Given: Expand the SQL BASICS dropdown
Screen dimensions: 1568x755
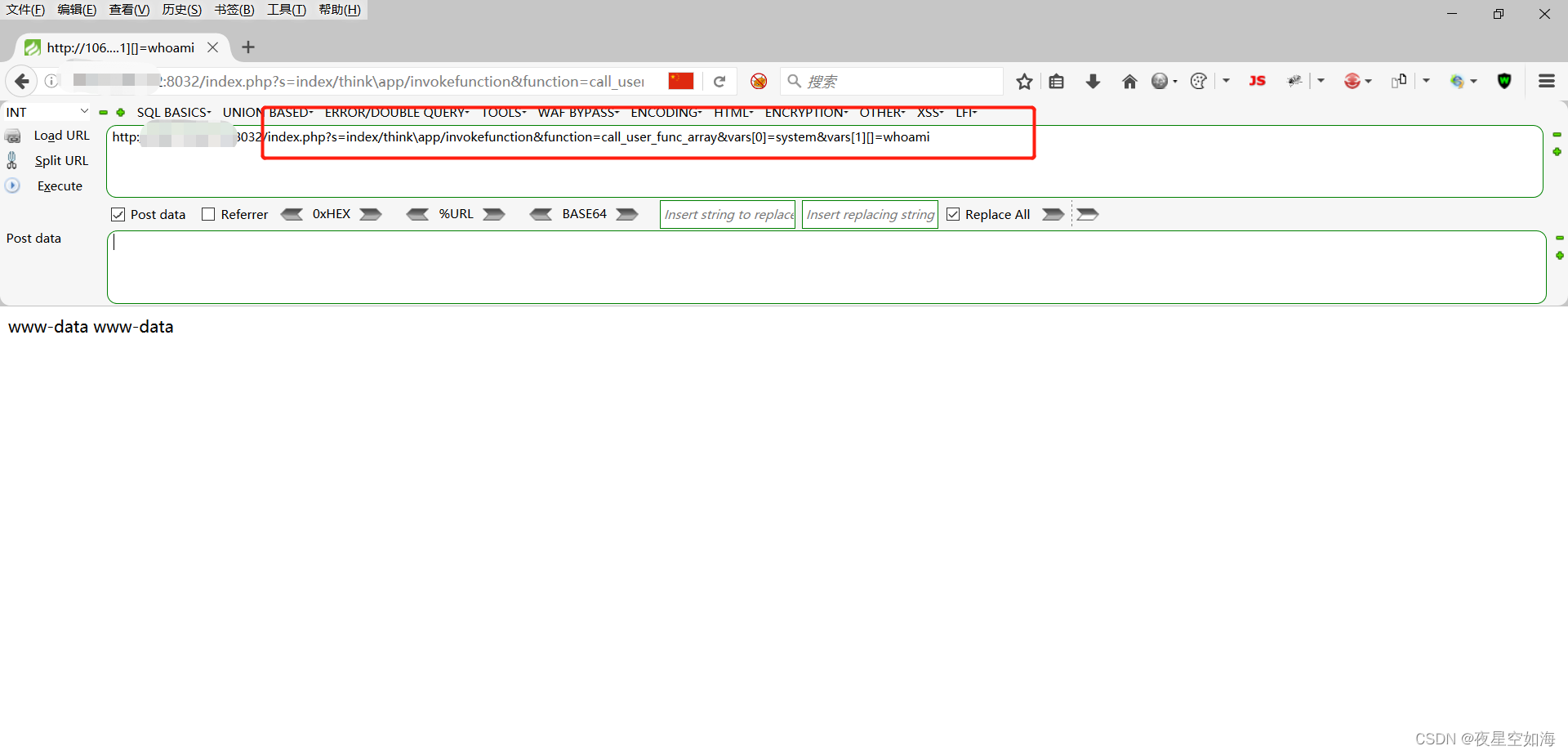Looking at the screenshot, I should pyautogui.click(x=174, y=112).
